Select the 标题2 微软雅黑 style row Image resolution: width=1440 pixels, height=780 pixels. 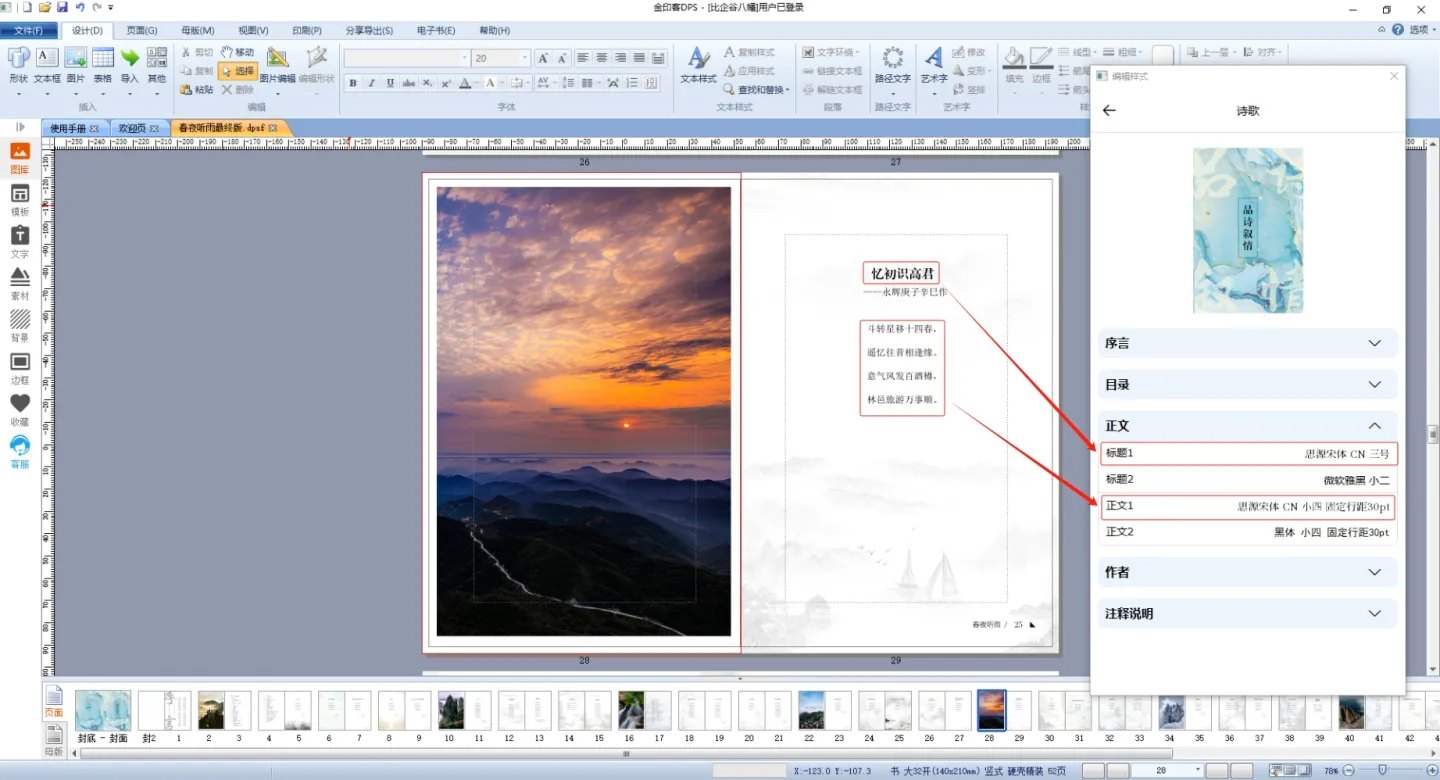1246,480
